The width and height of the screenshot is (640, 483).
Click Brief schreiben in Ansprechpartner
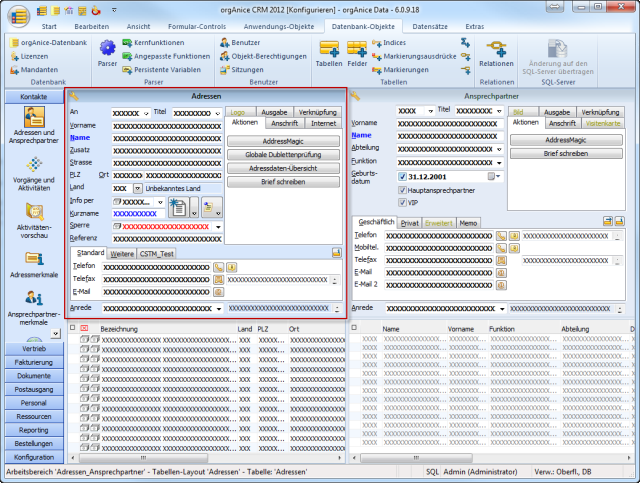click(566, 154)
